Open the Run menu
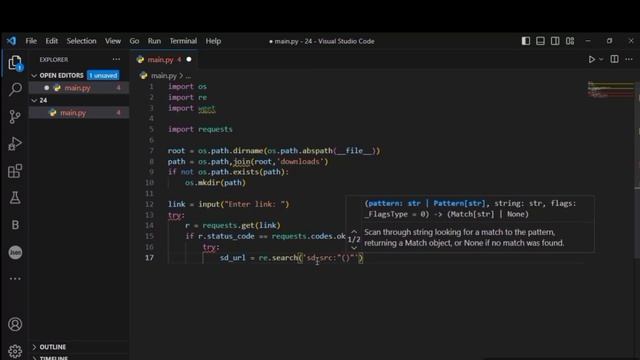640x360 pixels. (x=154, y=41)
